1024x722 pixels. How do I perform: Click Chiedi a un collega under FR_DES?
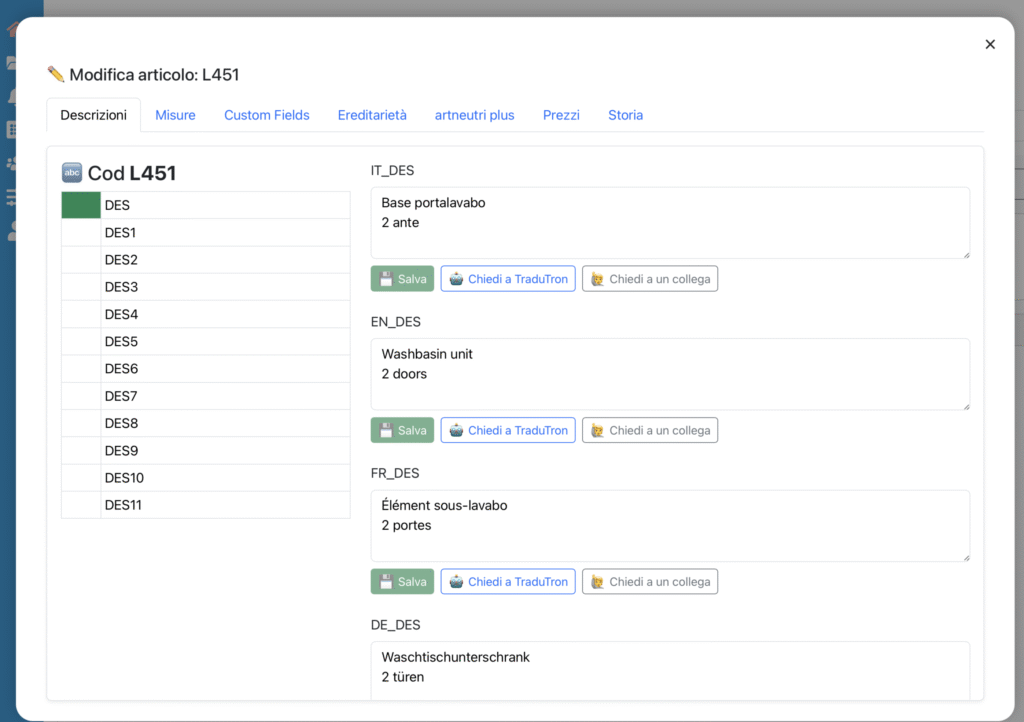click(x=650, y=582)
